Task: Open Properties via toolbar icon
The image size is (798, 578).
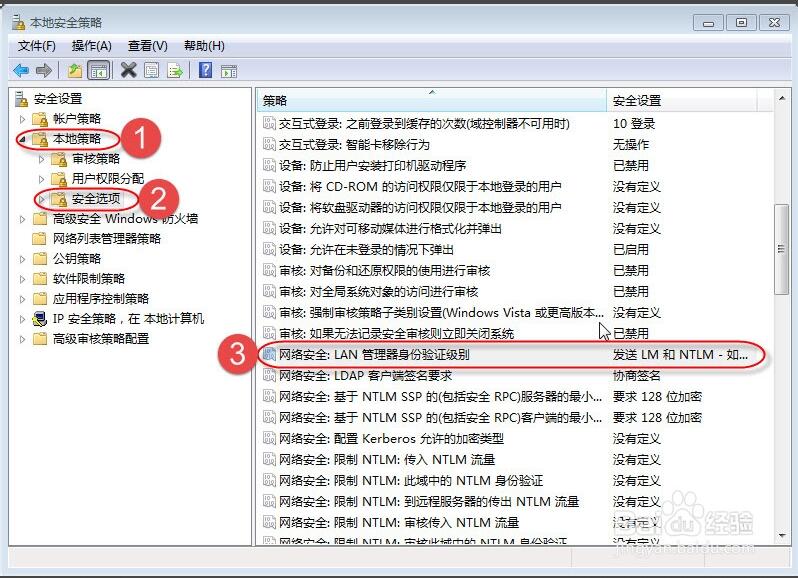Action: pyautogui.click(x=151, y=70)
